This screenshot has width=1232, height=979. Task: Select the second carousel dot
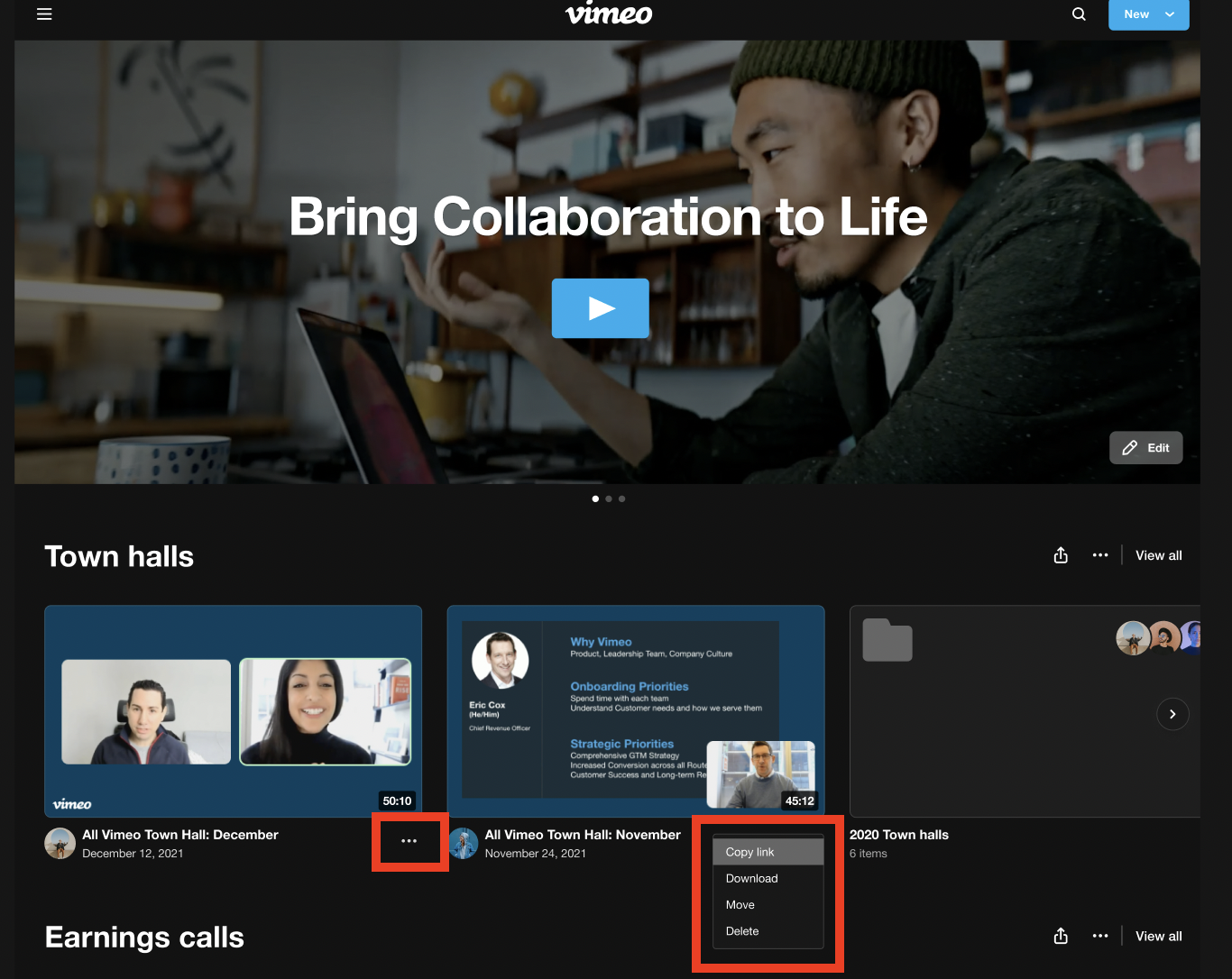pyautogui.click(x=609, y=499)
